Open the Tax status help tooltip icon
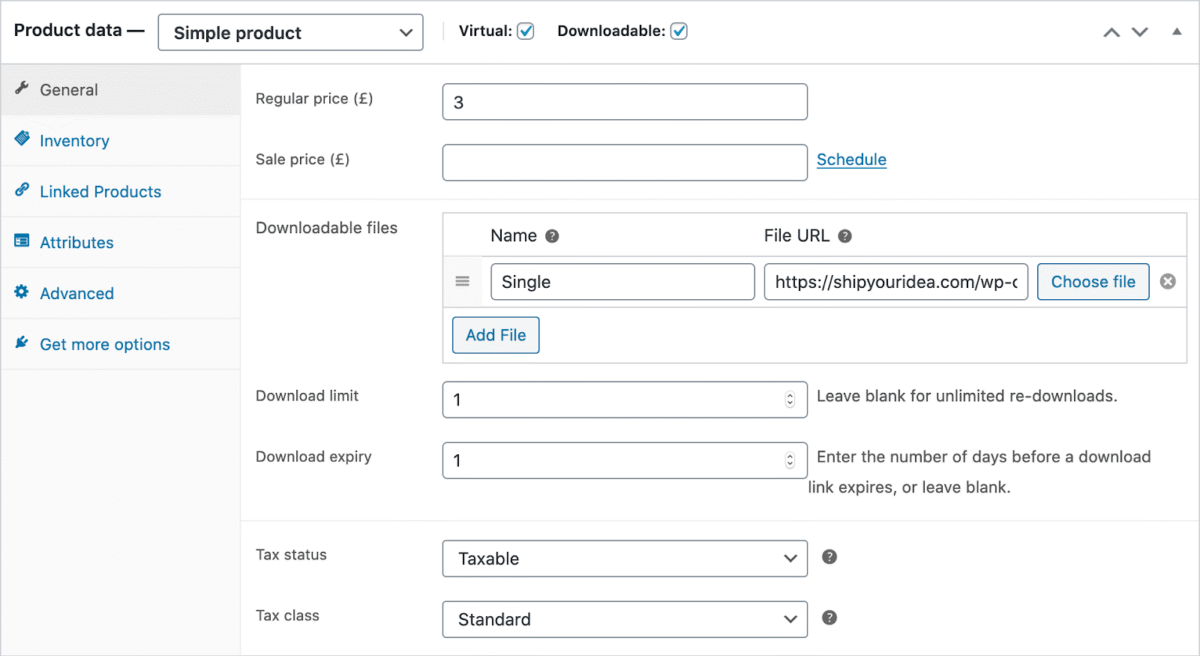 point(830,558)
